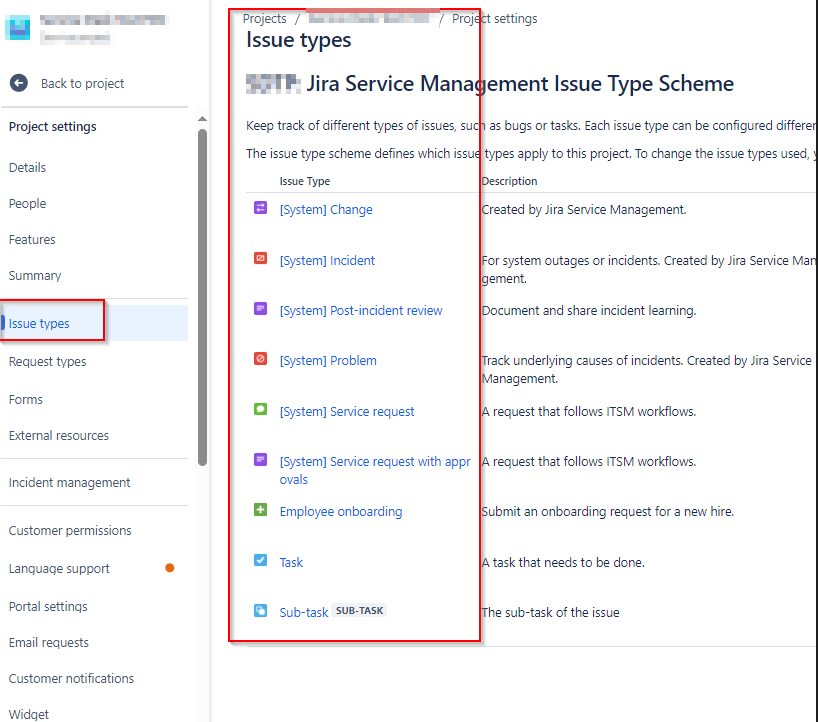The width and height of the screenshot is (818, 722).
Task: Open Widget in the sidebar
Action: 29,714
